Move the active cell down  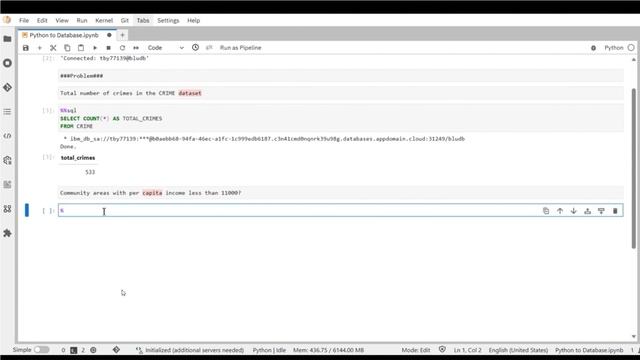click(x=573, y=211)
